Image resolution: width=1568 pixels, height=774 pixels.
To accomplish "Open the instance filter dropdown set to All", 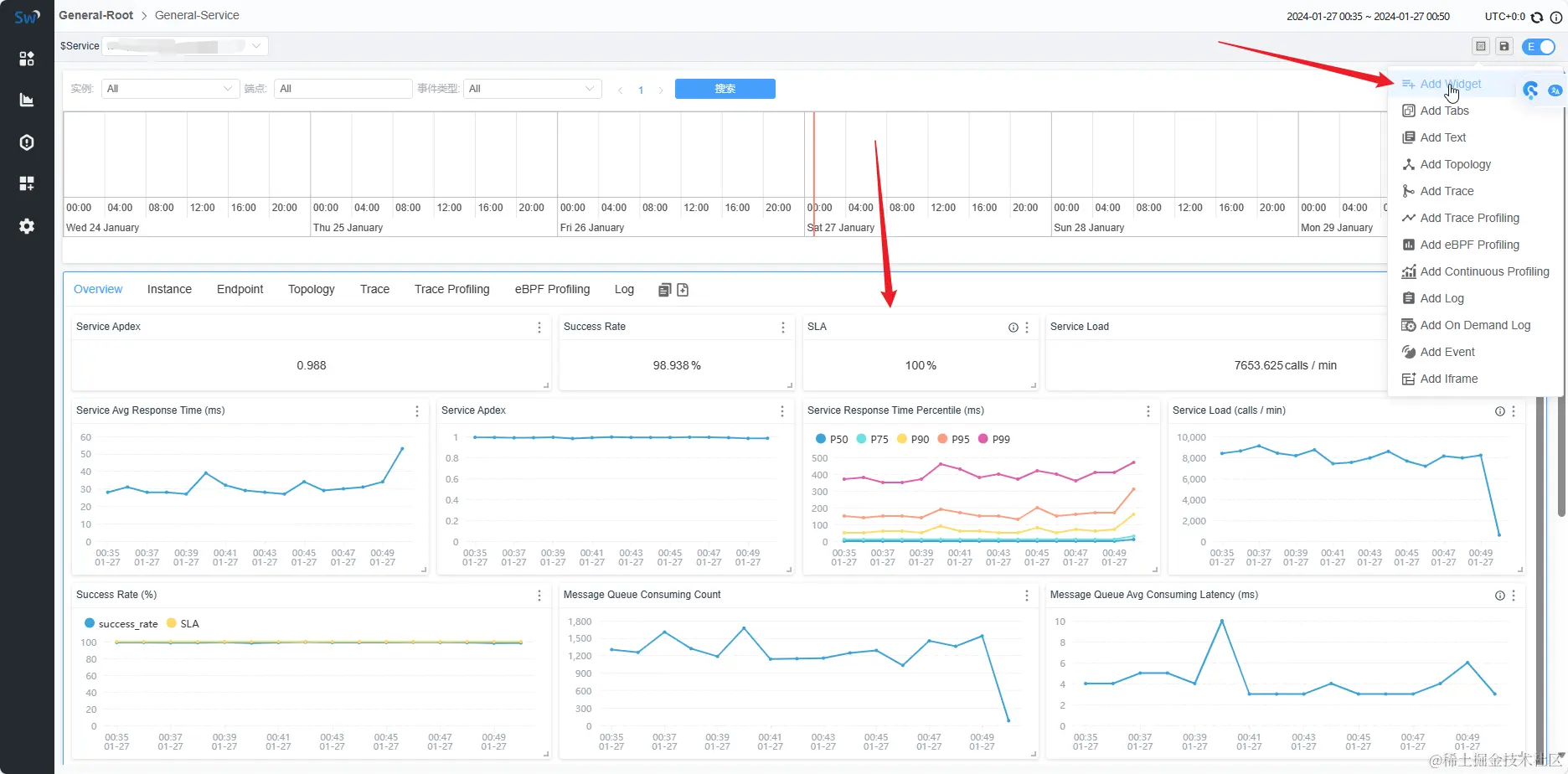I will coord(170,89).
